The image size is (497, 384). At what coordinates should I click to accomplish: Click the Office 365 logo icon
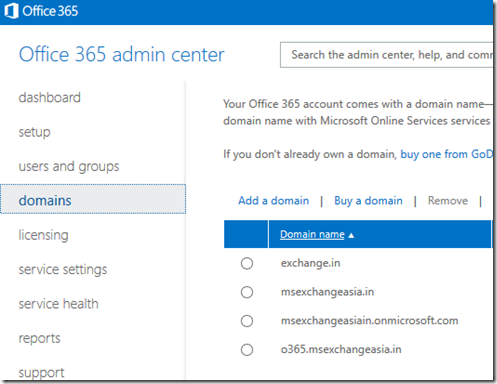(x=11, y=11)
